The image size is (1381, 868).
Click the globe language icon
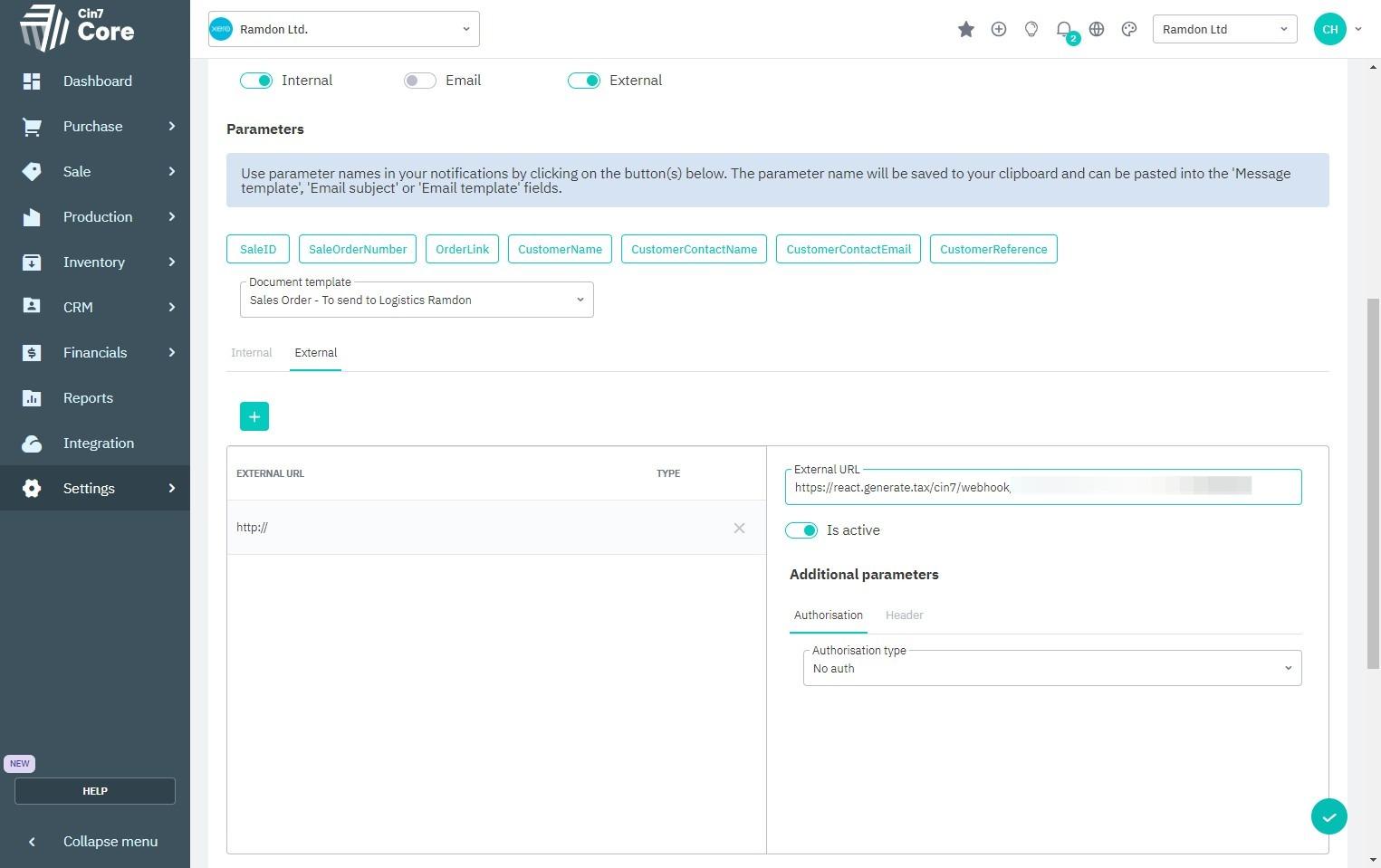click(x=1097, y=30)
